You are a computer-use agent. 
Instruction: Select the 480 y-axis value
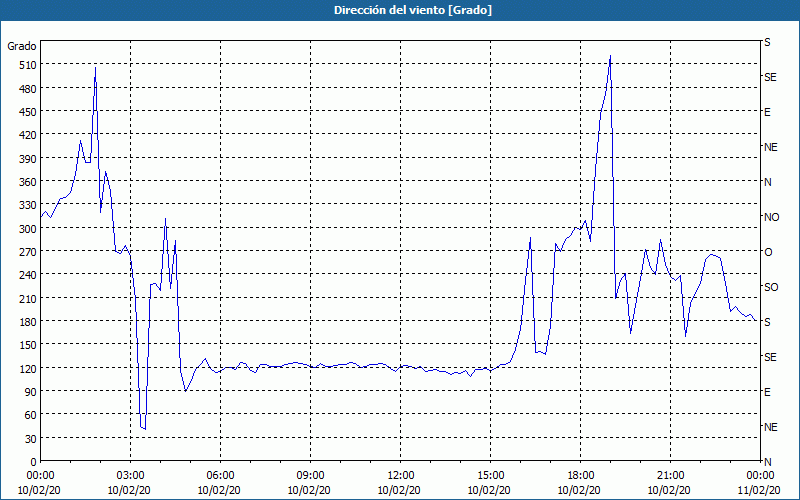(28, 89)
